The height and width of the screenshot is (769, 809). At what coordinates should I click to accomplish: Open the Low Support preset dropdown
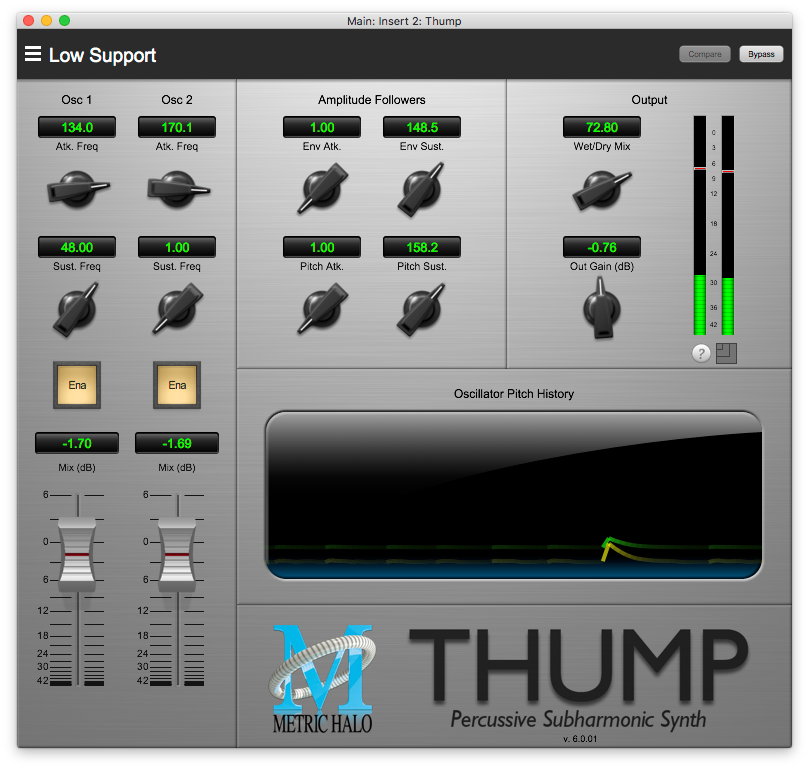tap(102, 56)
